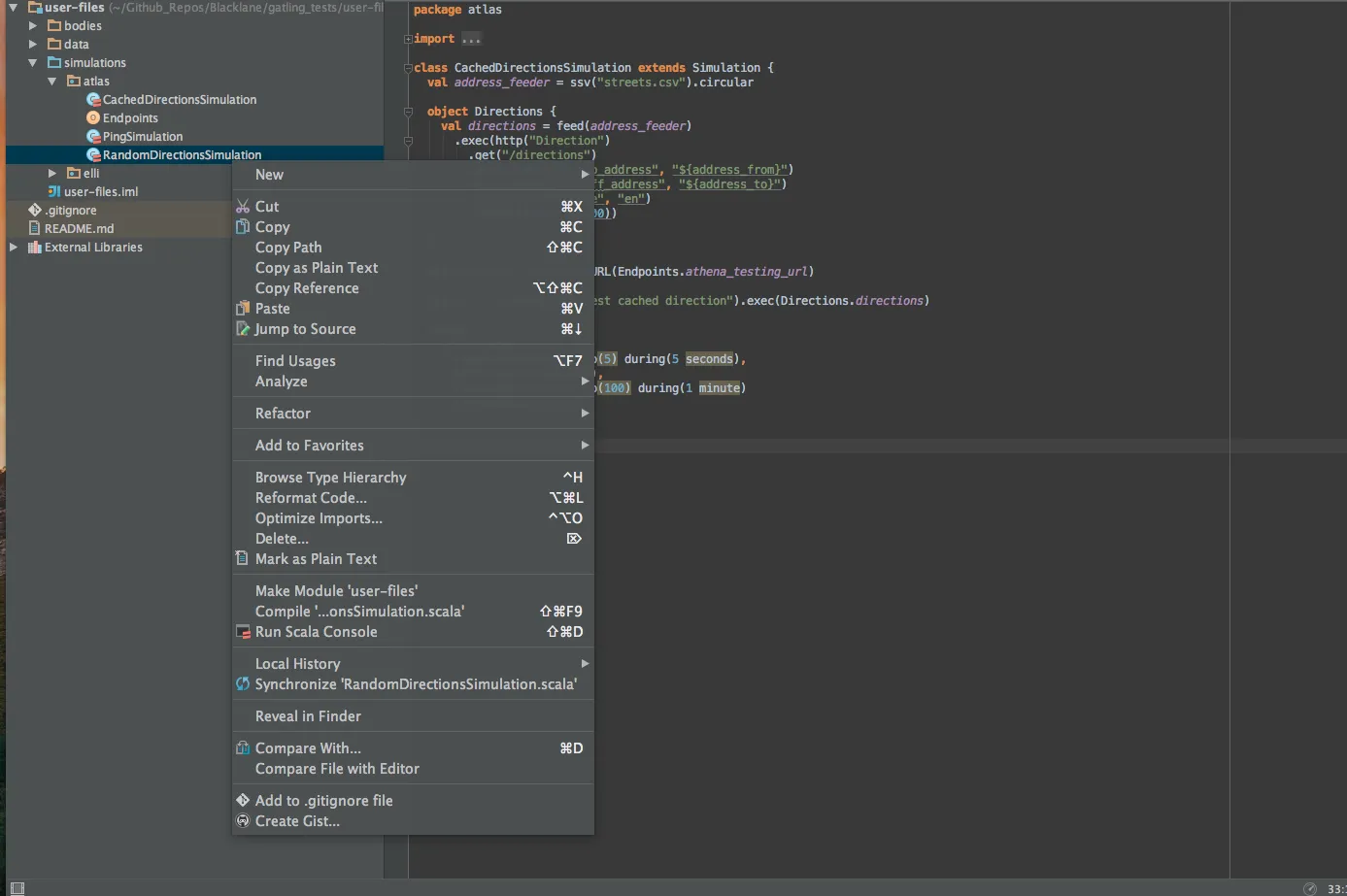Click the module file icon beside user-files.iml
This screenshot has height=896, width=1347.
tap(54, 192)
